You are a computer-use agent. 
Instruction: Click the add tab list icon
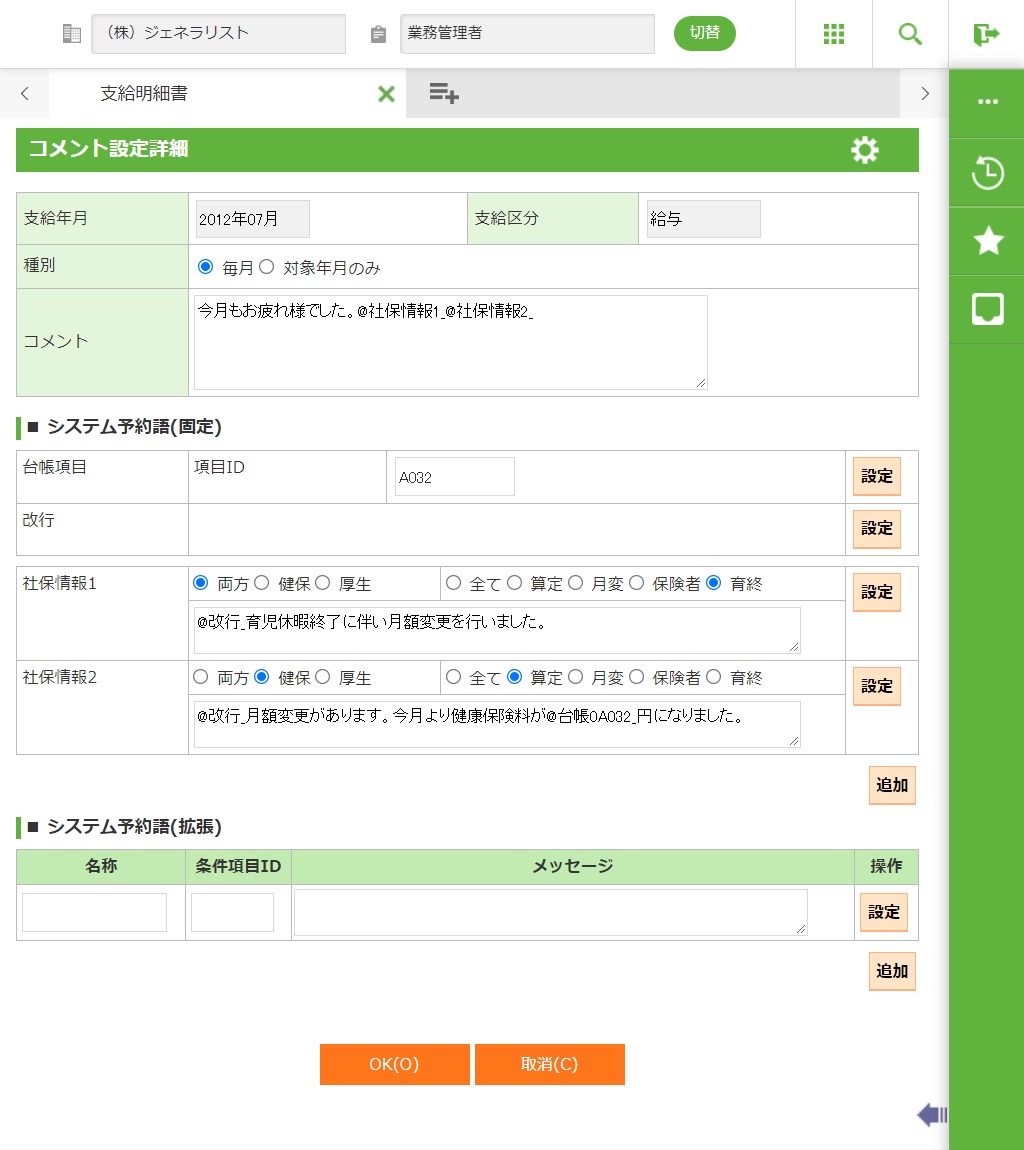tap(444, 94)
